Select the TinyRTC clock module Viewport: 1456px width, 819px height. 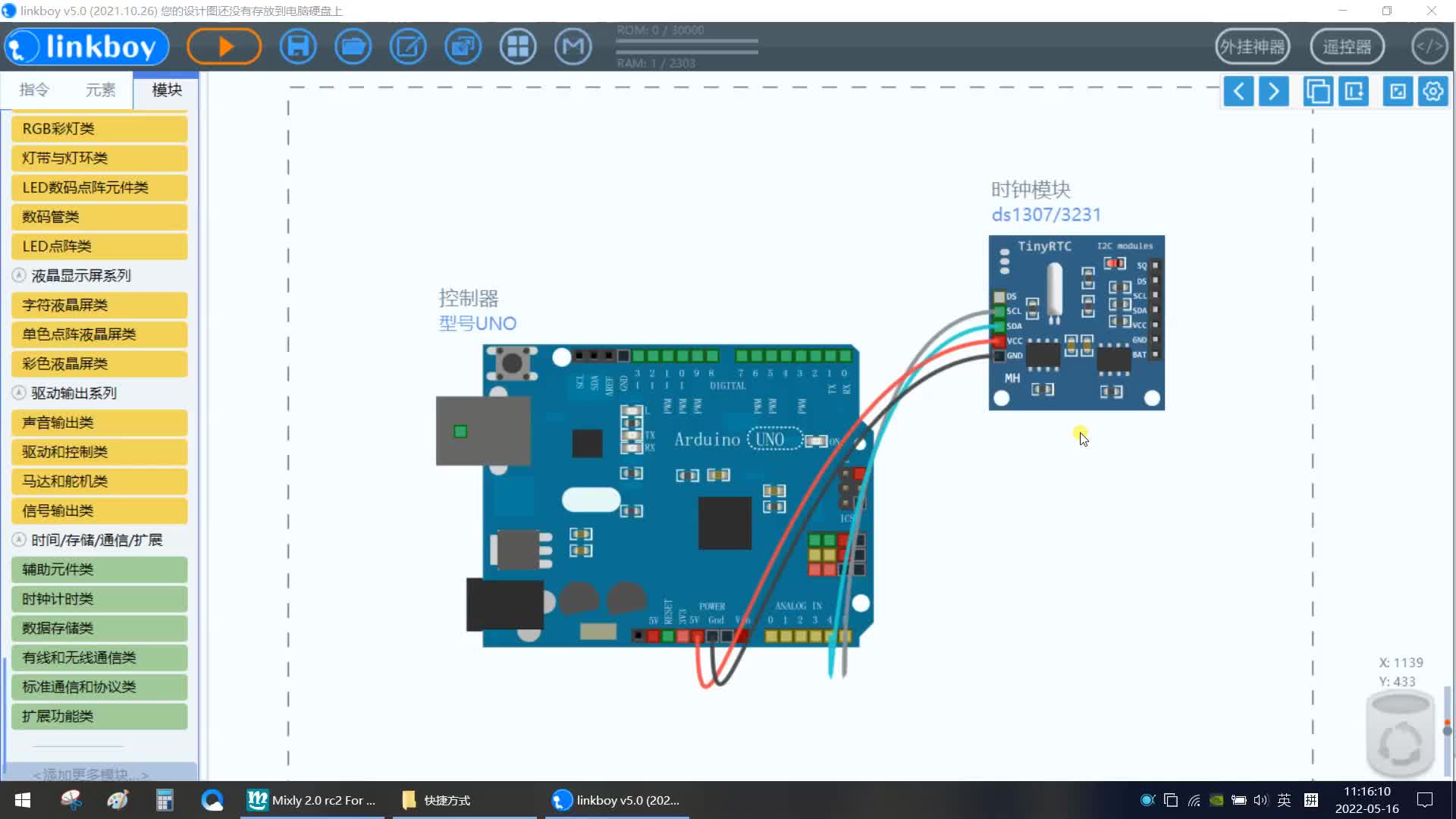pos(1076,323)
